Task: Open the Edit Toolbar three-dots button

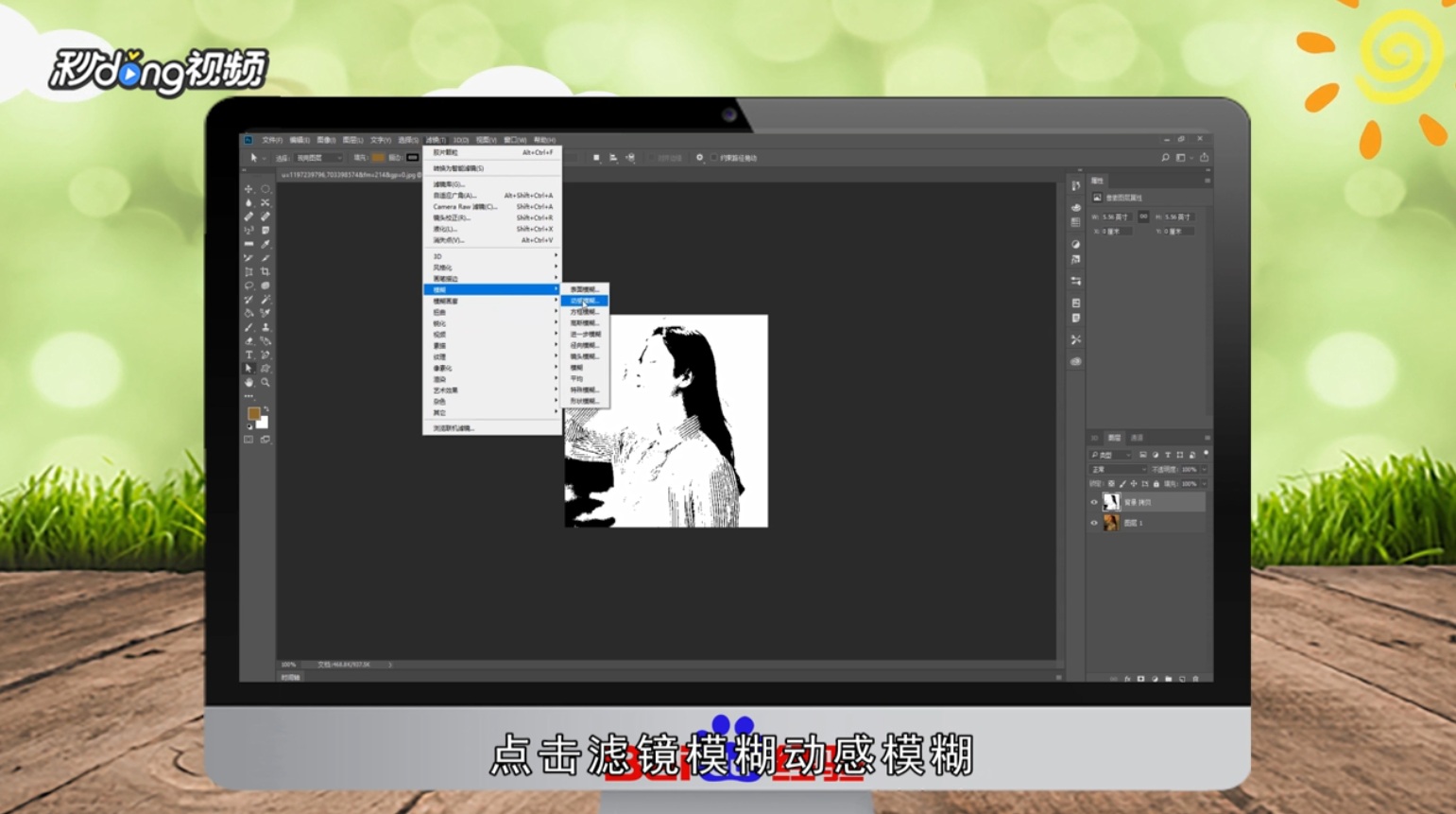Action: (249, 396)
